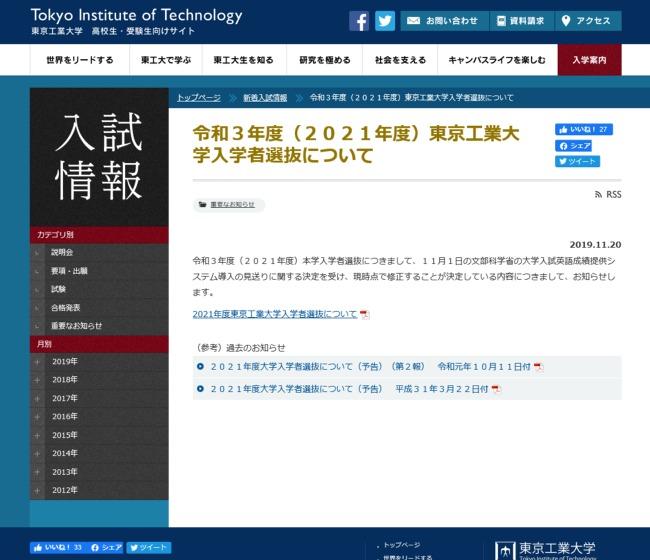Click the お問い合わせ contact button
This screenshot has height=560, width=650.
444,21
